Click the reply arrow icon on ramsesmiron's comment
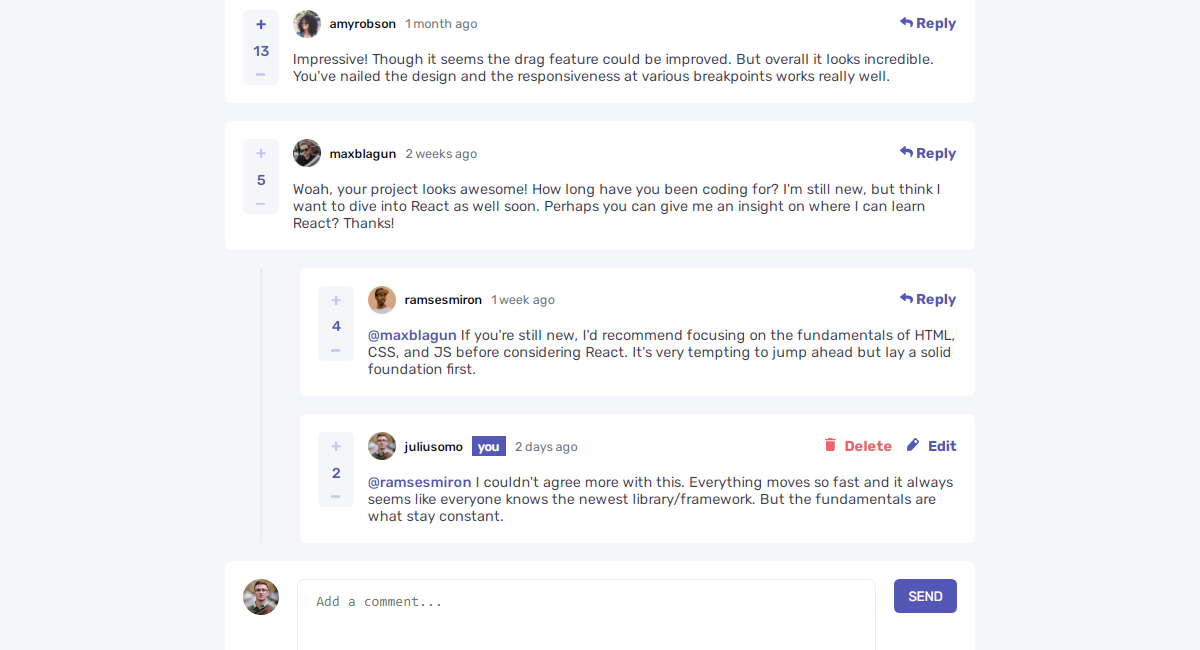This screenshot has width=1200, height=650. point(906,298)
